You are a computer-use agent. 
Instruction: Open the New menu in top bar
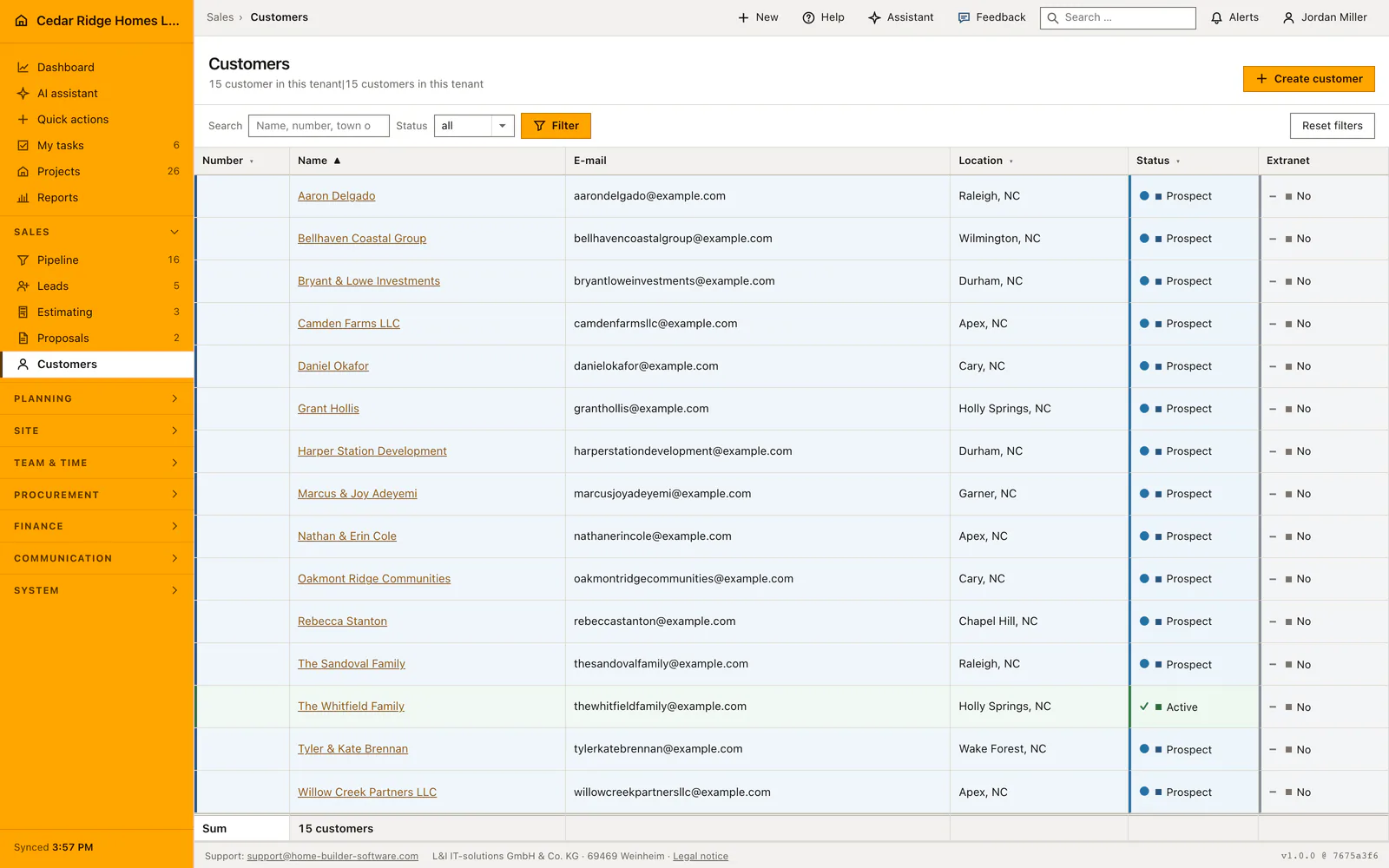click(x=758, y=17)
